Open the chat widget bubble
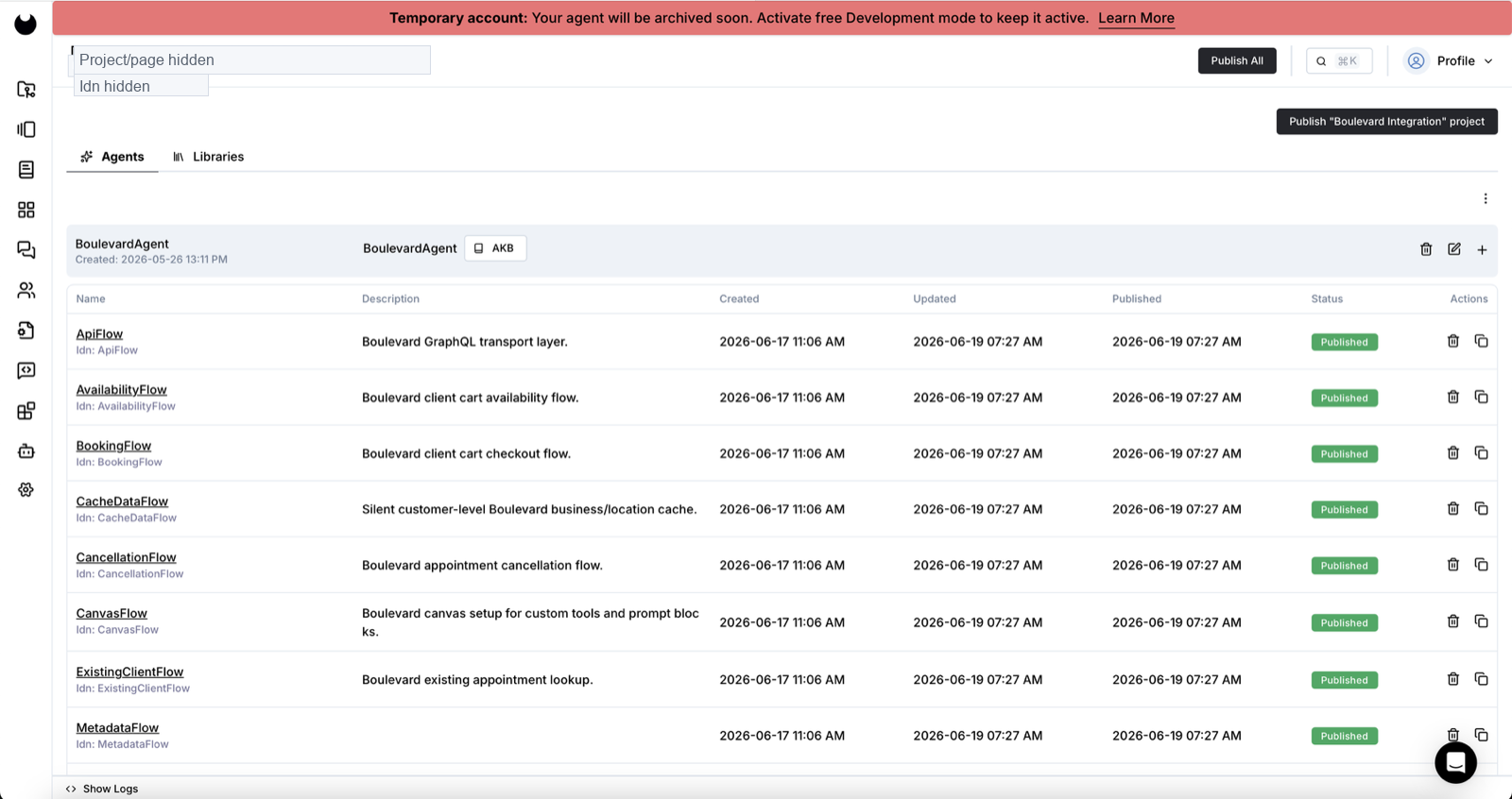This screenshot has width=1512, height=799. point(1455,762)
